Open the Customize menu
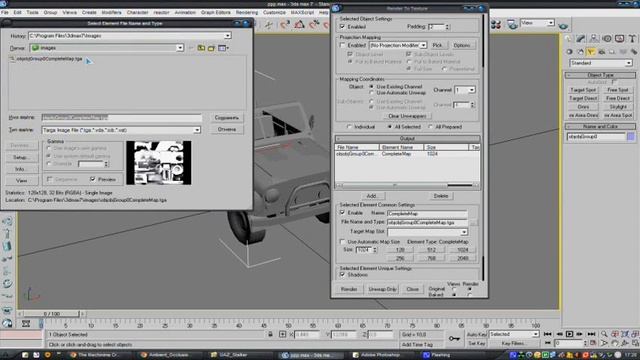The width and height of the screenshot is (640, 360). coord(274,13)
